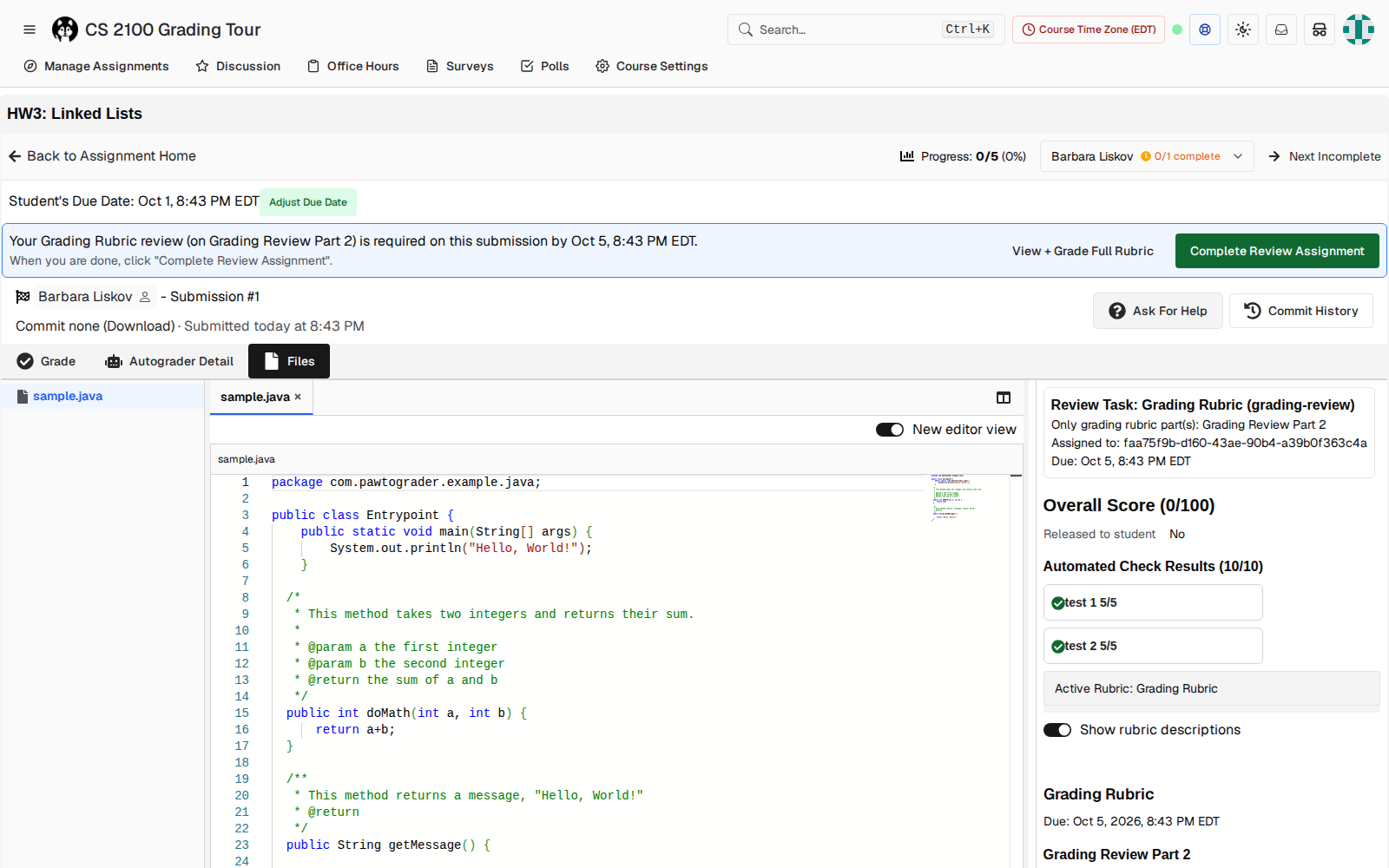Image resolution: width=1389 pixels, height=868 pixels.
Task: Click Adjust Due Date button
Action: [308, 202]
